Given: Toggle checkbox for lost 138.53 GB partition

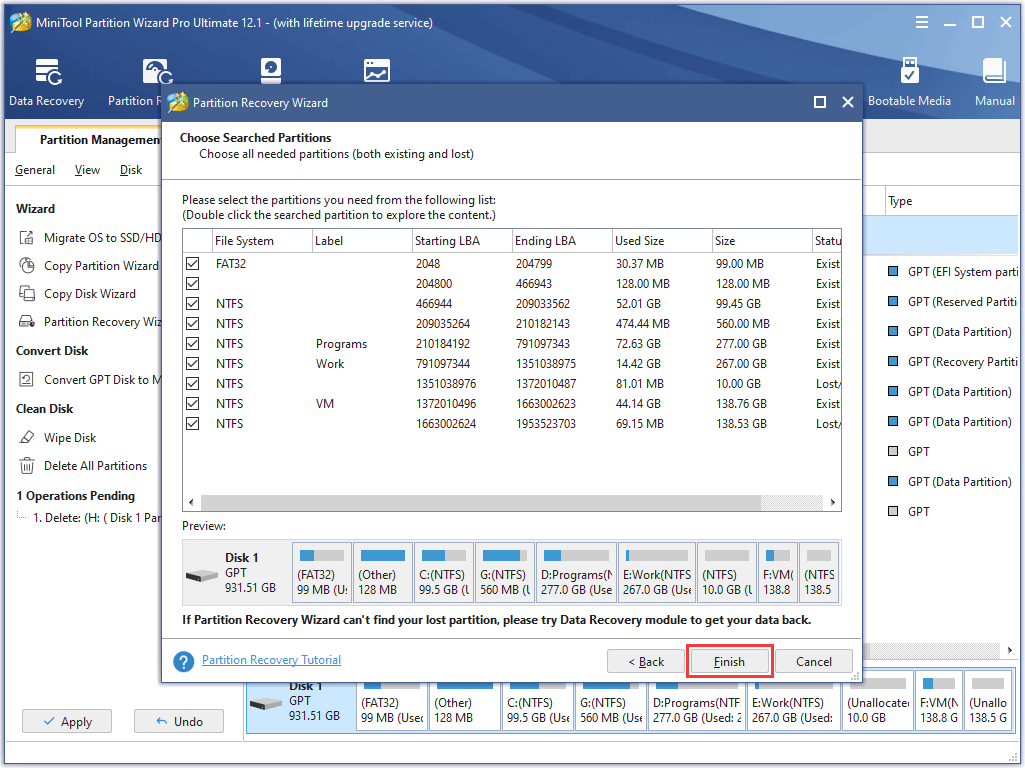Looking at the screenshot, I should tap(192, 424).
